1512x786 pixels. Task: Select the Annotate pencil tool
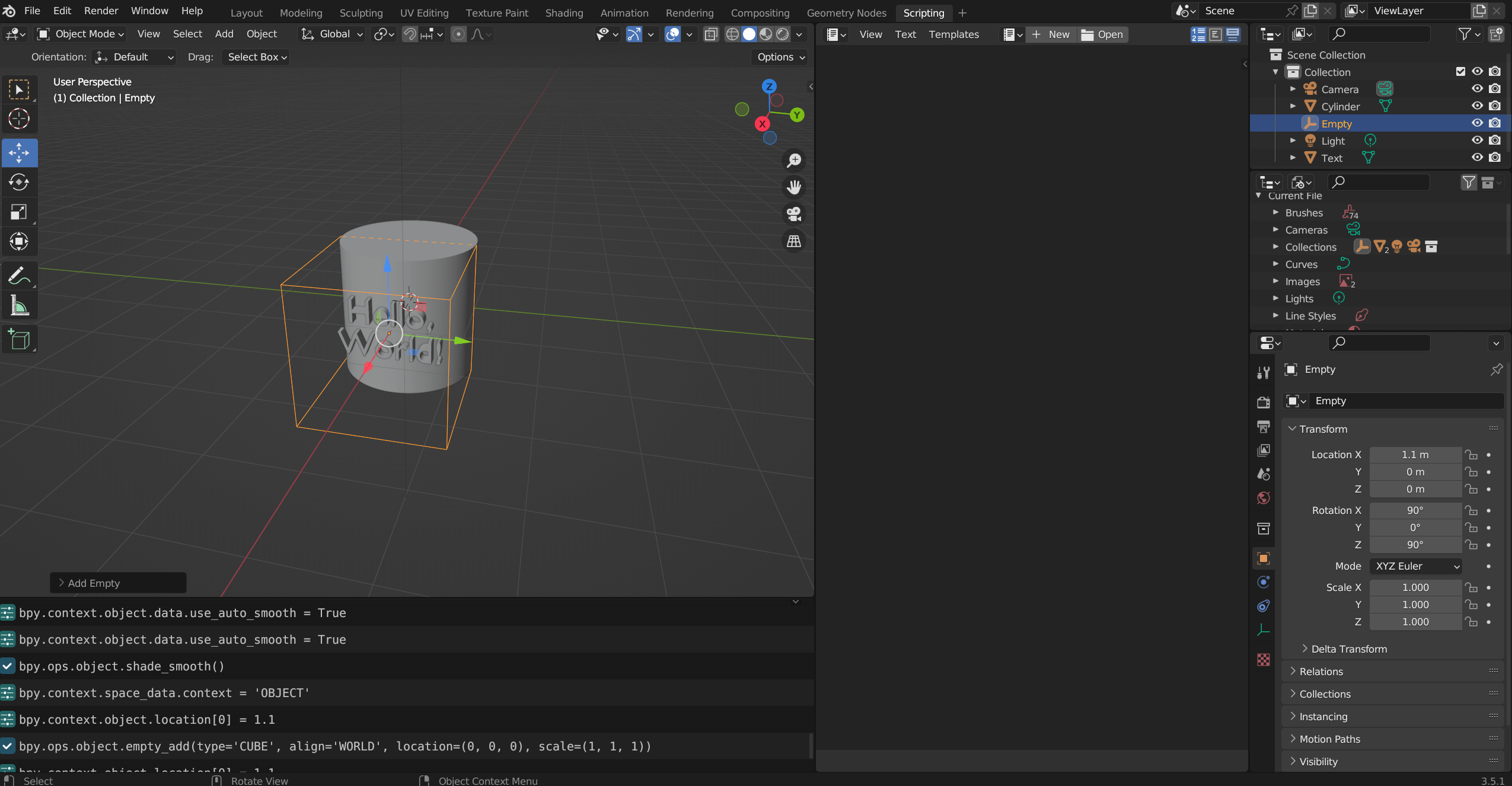tap(19, 276)
